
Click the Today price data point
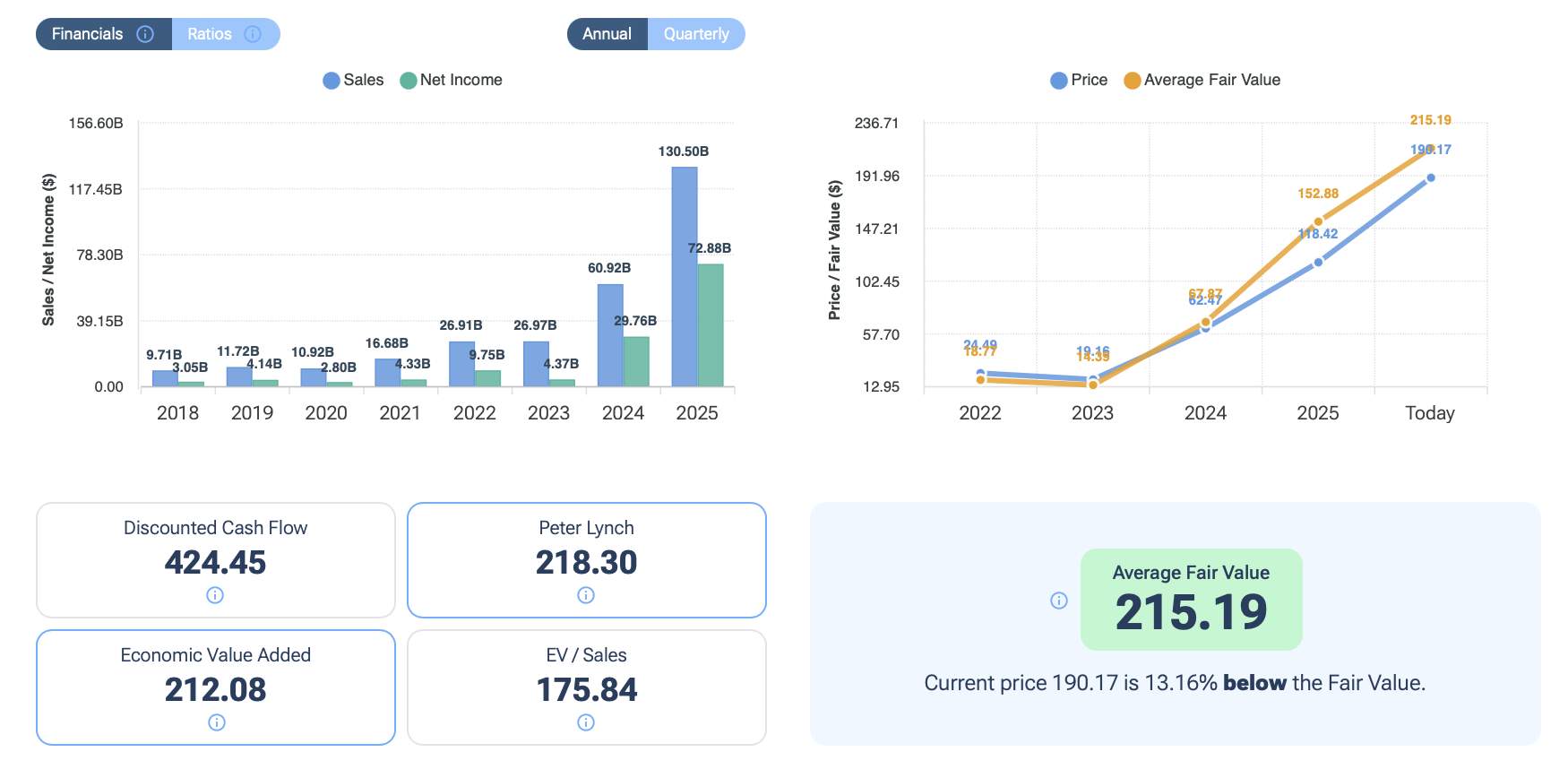(1431, 177)
